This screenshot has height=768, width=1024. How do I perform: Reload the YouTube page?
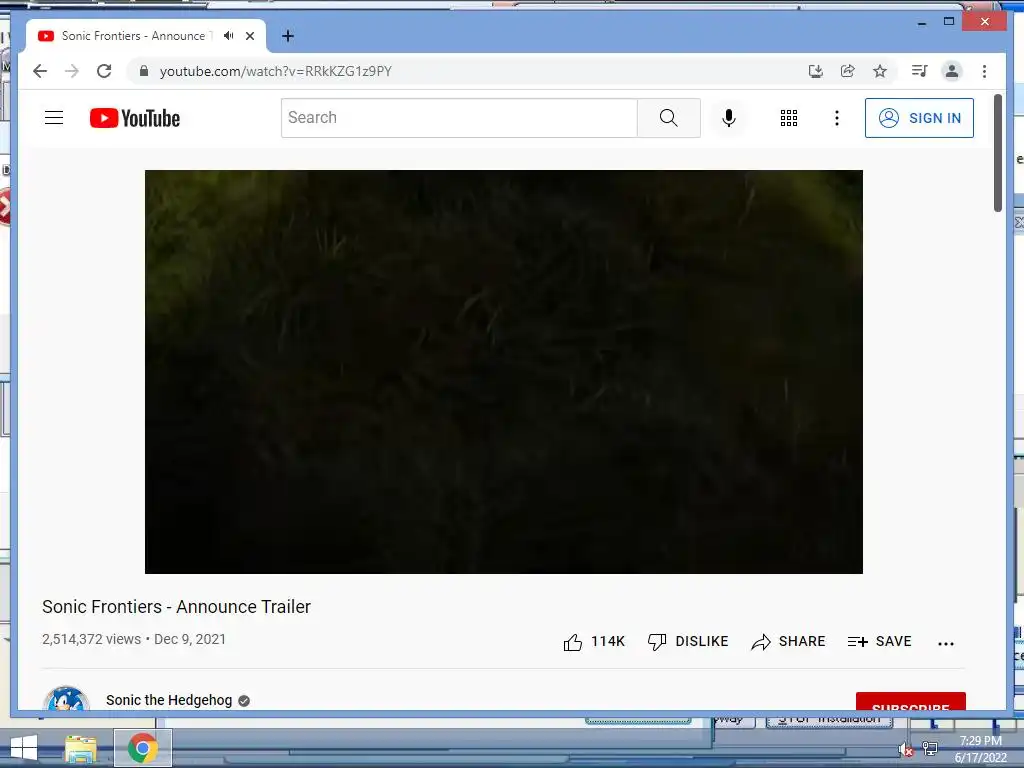[104, 71]
